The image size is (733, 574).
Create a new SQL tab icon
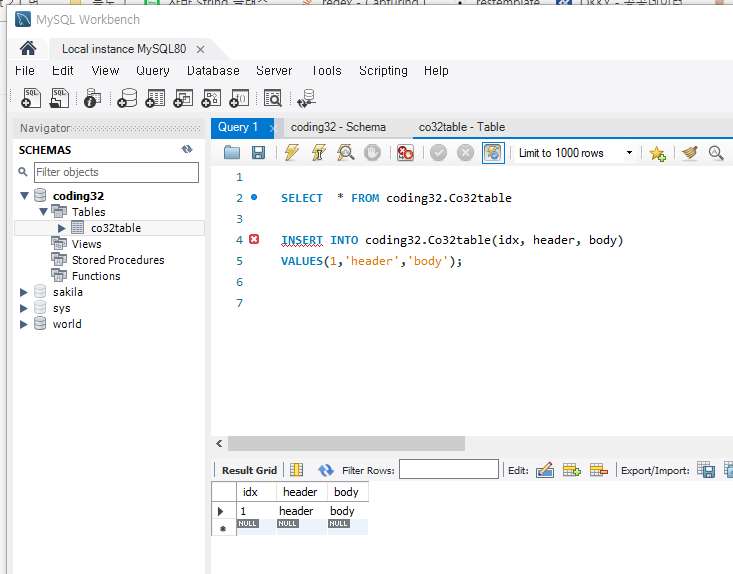[31, 98]
